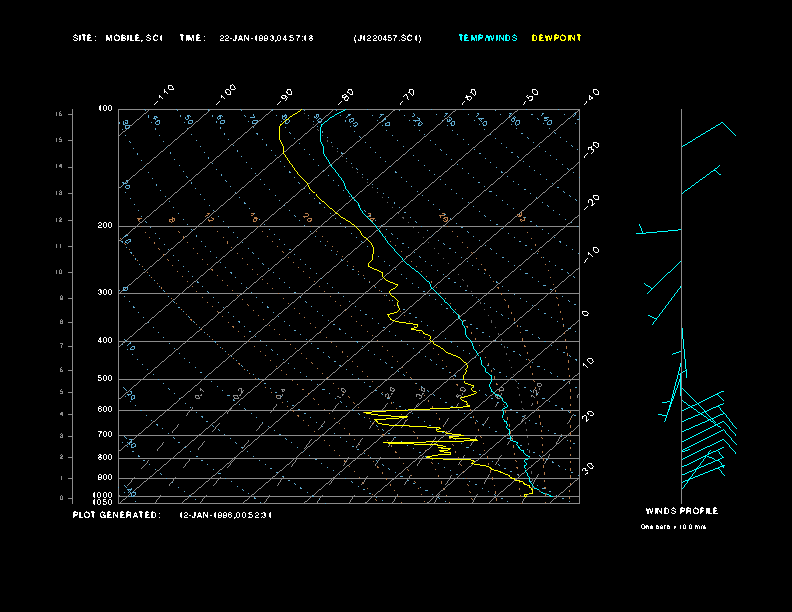
Task: Click the TEMP/WINDS legend label
Action: tap(487, 38)
